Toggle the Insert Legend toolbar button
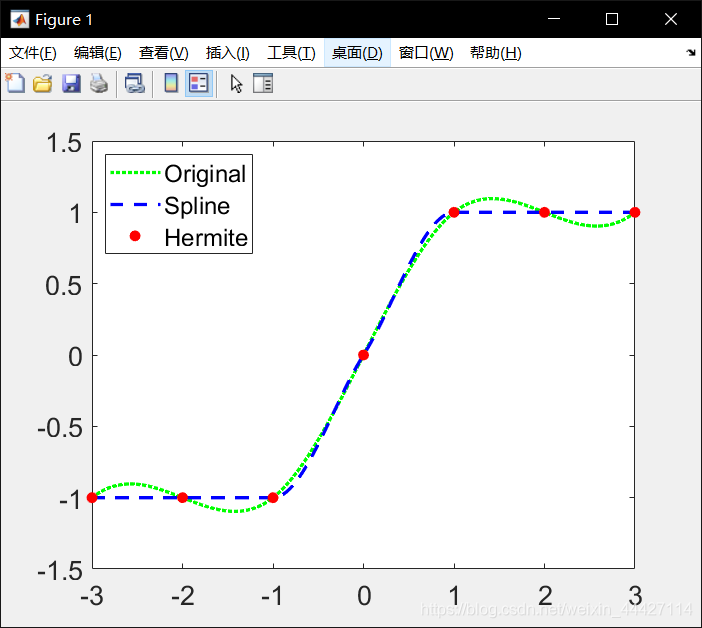This screenshot has width=702, height=628. (x=199, y=84)
